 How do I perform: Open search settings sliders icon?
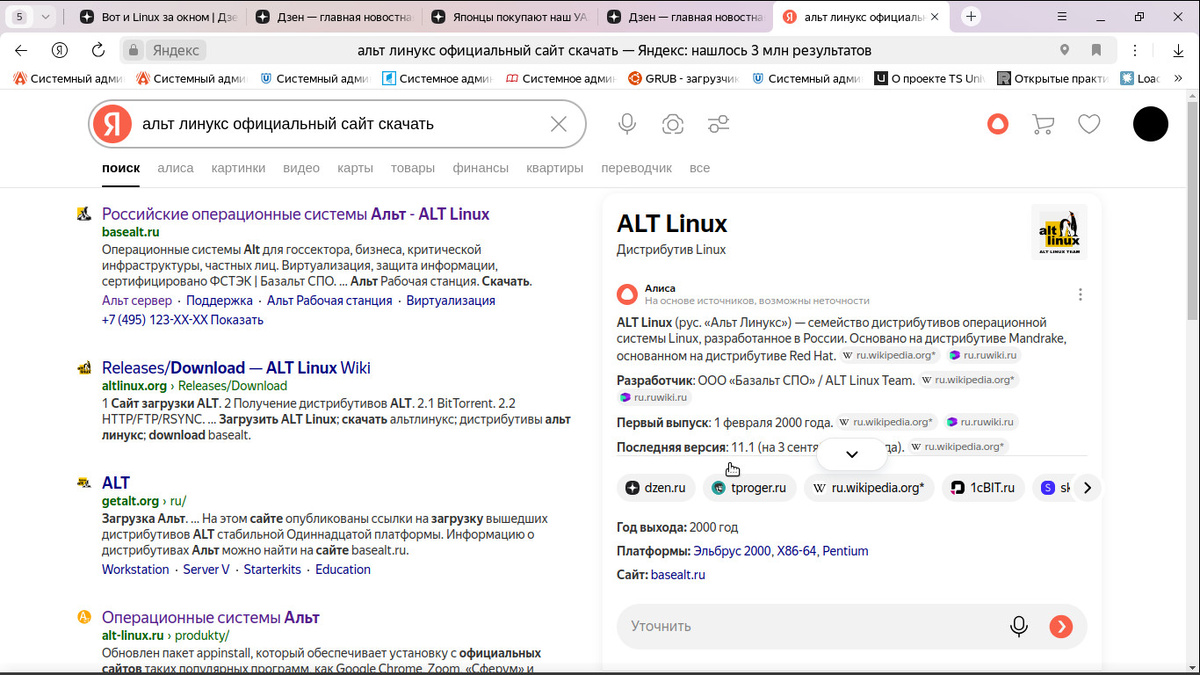tap(718, 124)
